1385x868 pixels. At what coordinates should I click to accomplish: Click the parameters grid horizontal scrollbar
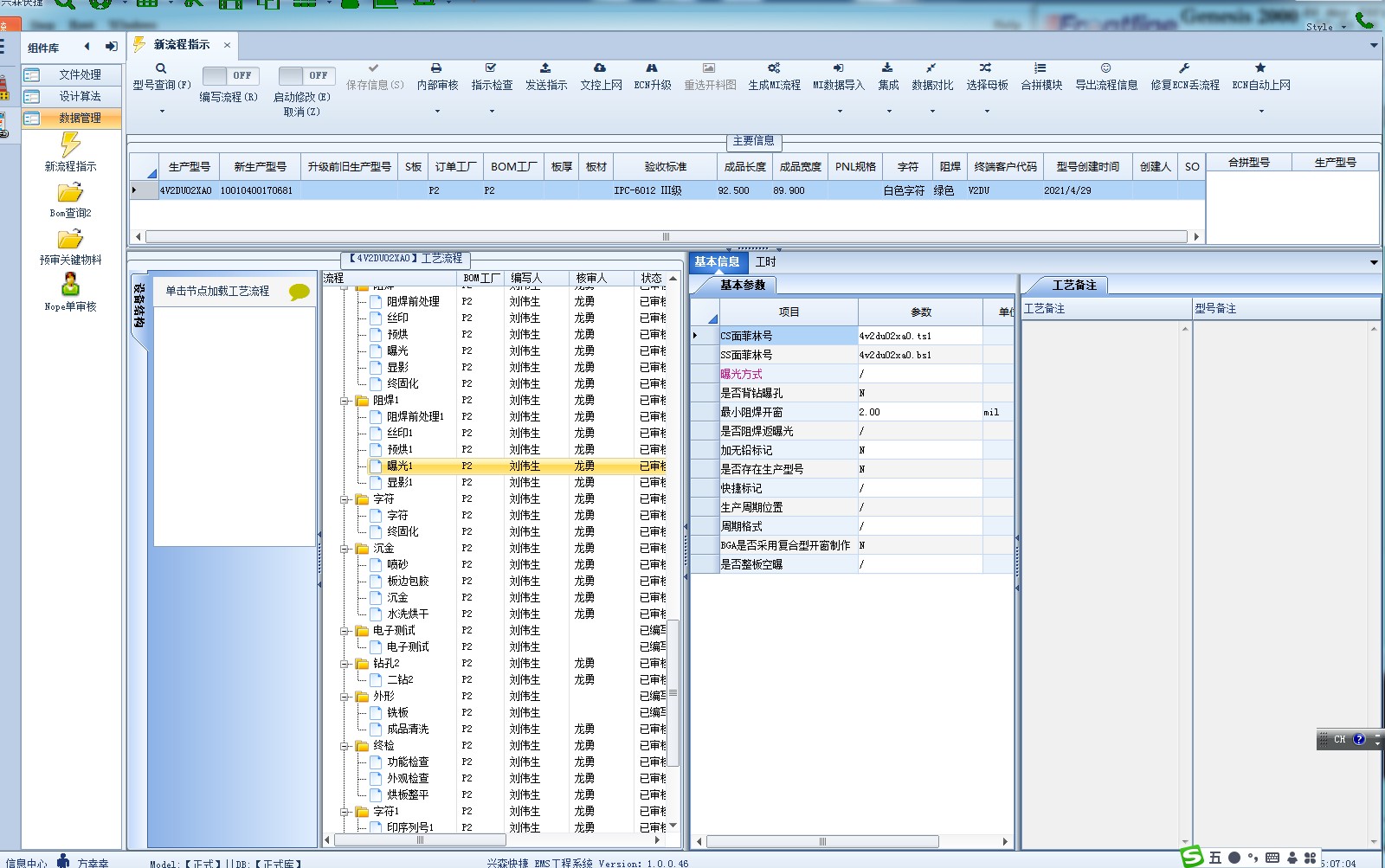822,841
